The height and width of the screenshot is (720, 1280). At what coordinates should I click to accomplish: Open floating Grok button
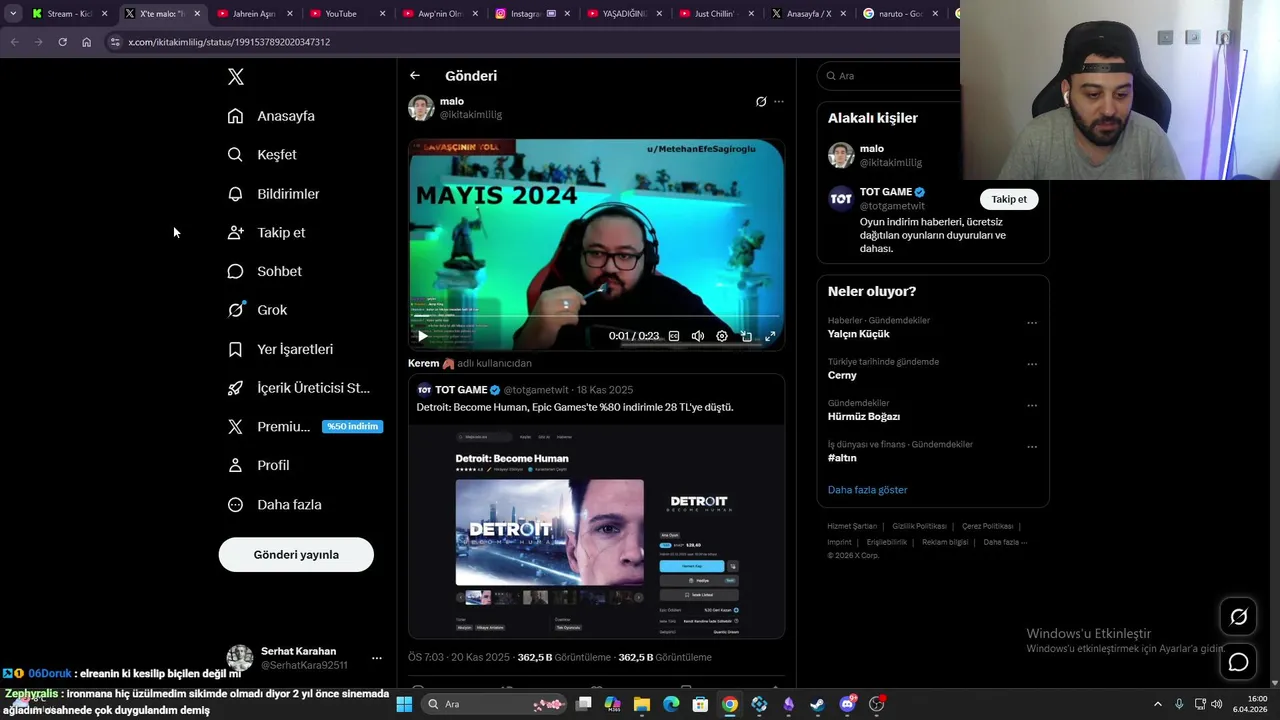pos(1238,617)
